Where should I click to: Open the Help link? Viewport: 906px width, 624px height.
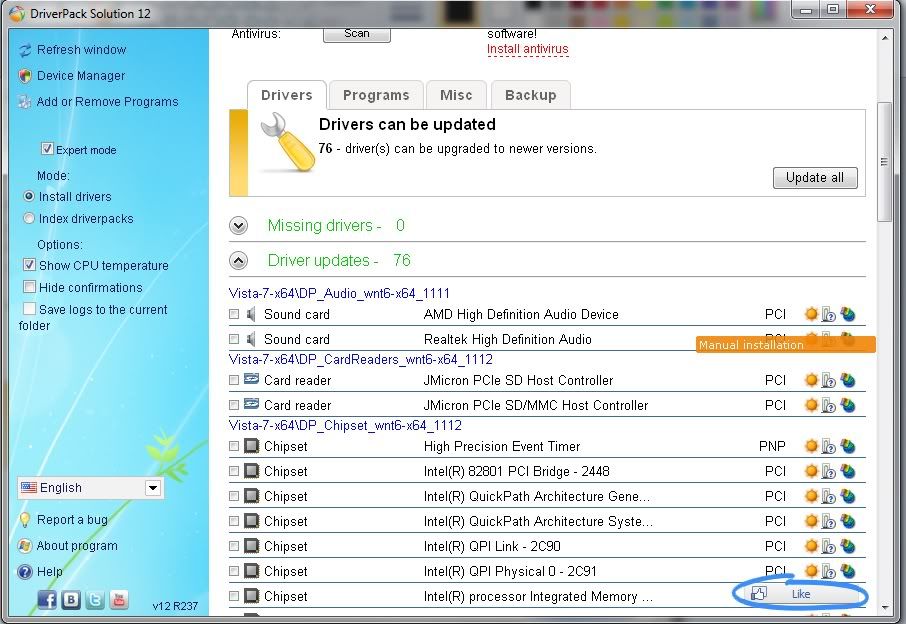click(x=50, y=571)
